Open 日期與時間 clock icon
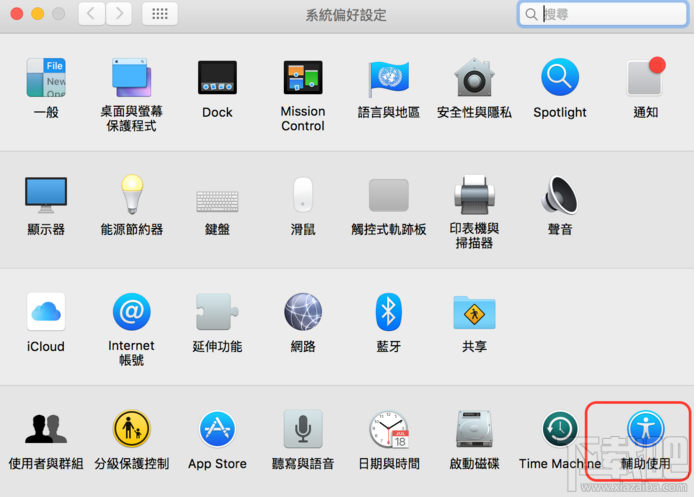The height and width of the screenshot is (497, 696). tap(389, 429)
